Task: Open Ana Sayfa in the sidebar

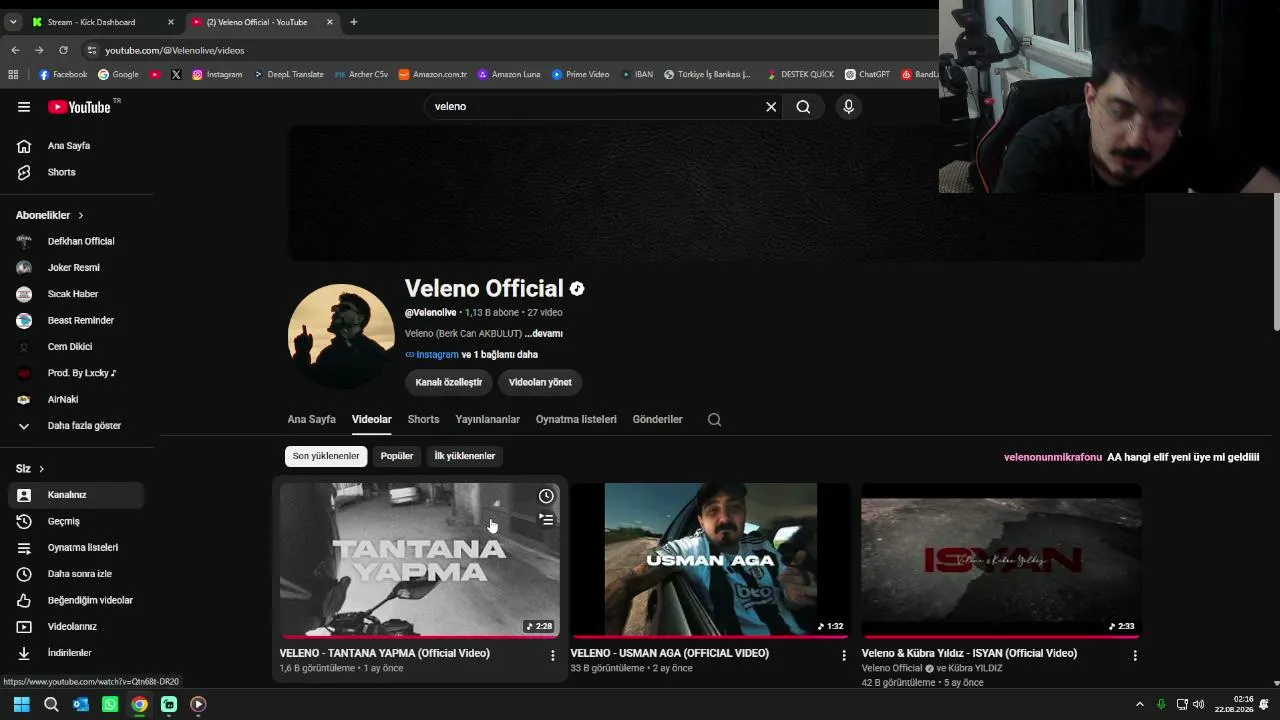Action: [76, 146]
